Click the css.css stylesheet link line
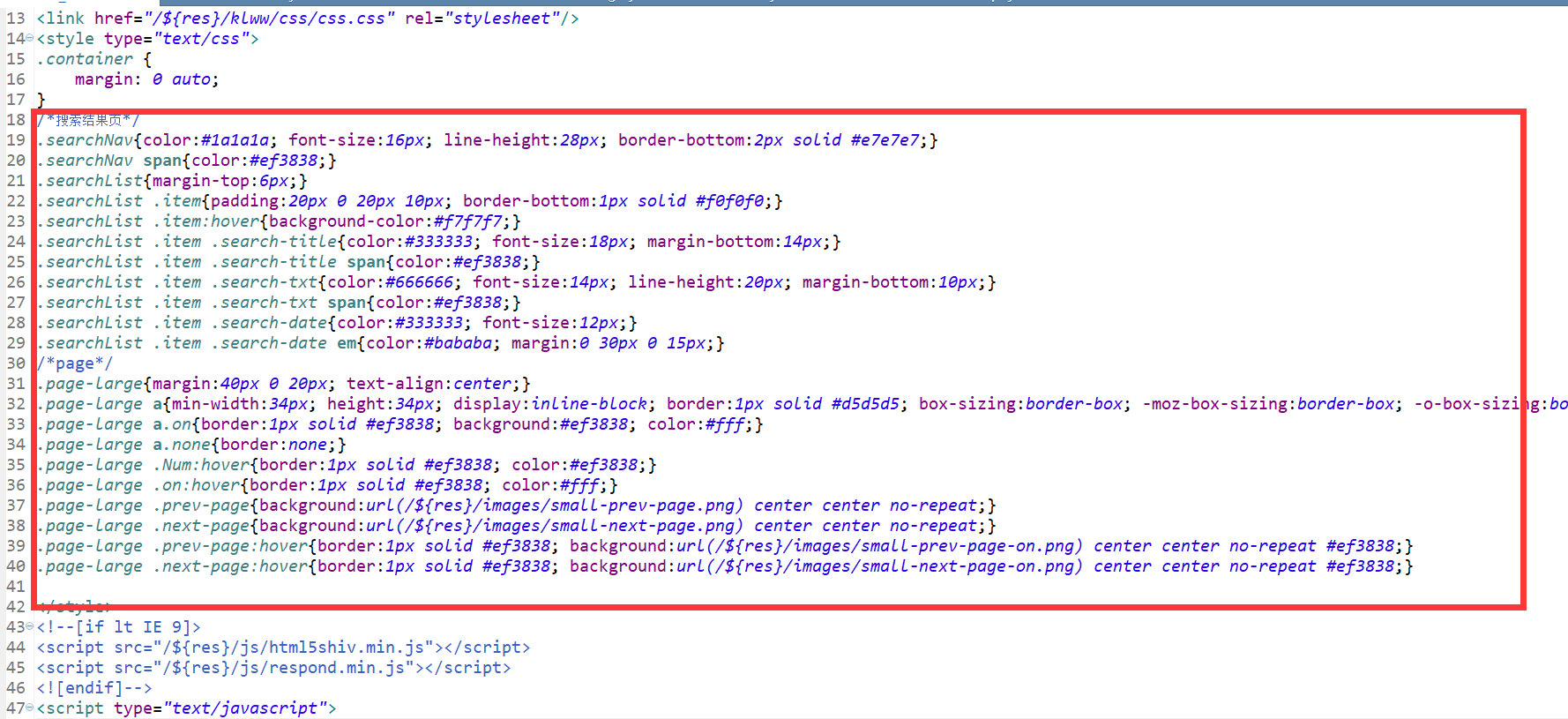The image size is (1568, 719). (308, 19)
